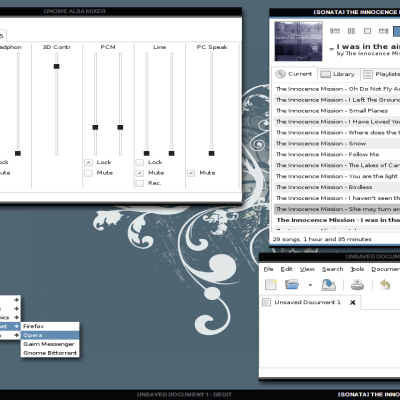
Task: Open the recent files dropdown arrow in gedit
Action: point(310,285)
